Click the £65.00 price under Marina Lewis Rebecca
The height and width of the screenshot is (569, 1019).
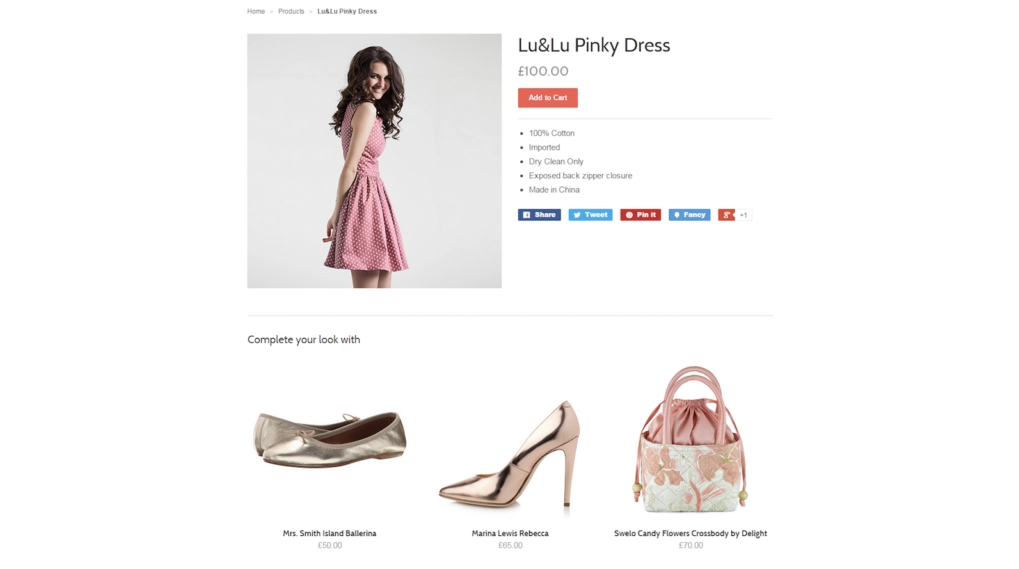point(510,546)
